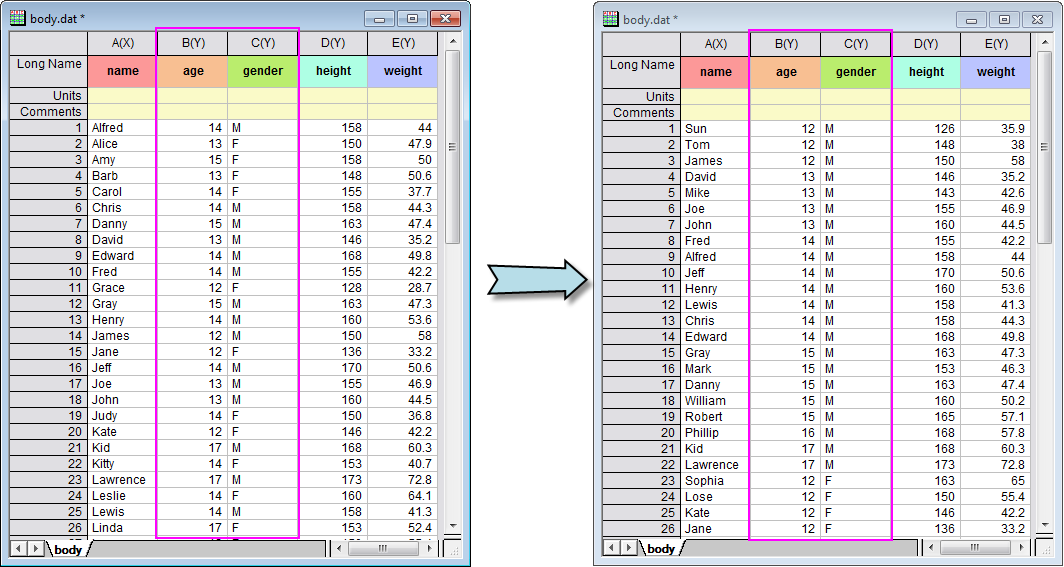1064x567 pixels.
Task: Select the 'Linda' name cell in left window
Action: 123,528
